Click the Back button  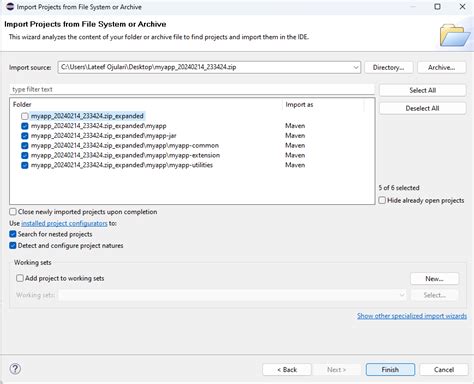point(287,369)
